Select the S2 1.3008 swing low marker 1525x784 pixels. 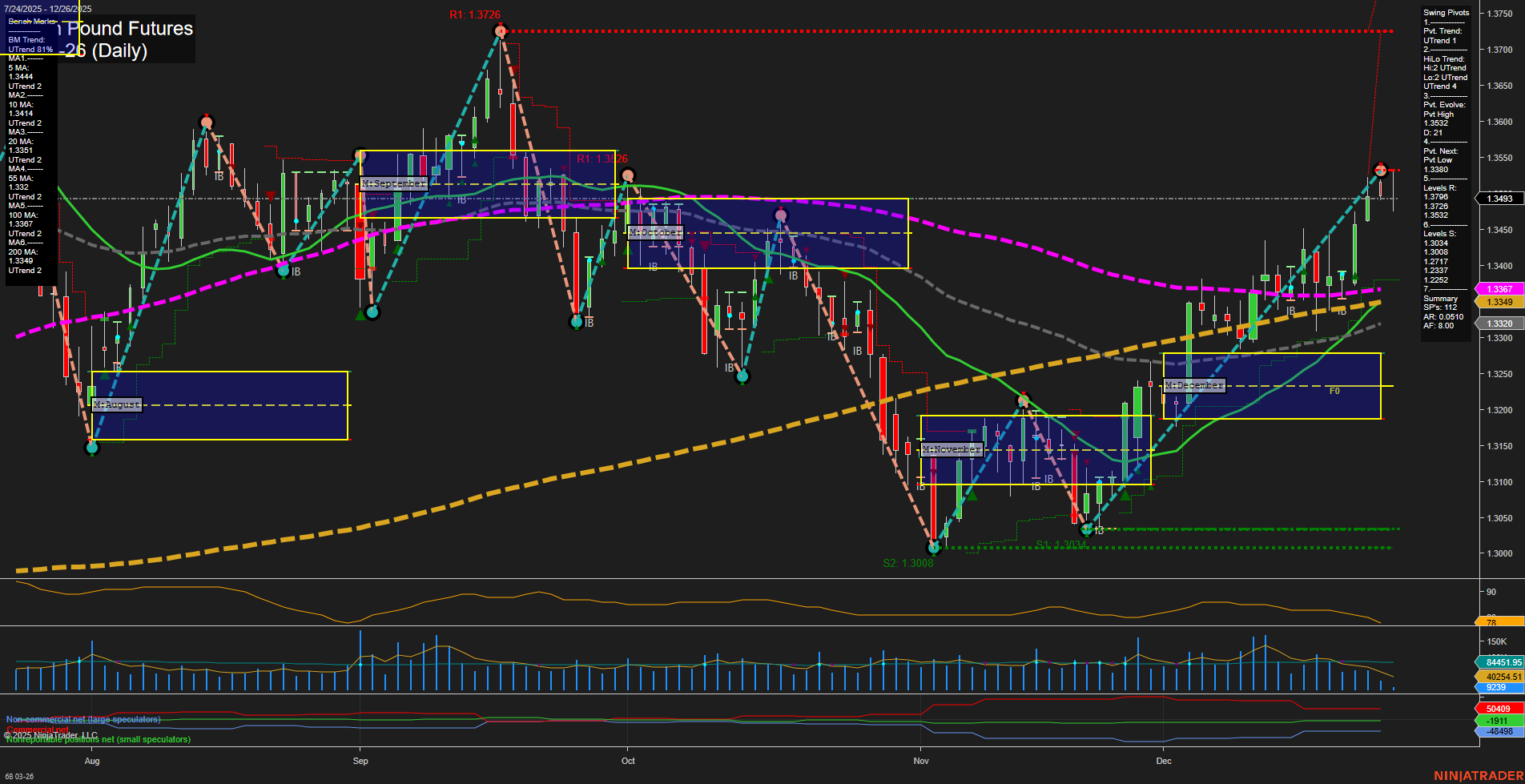[932, 548]
